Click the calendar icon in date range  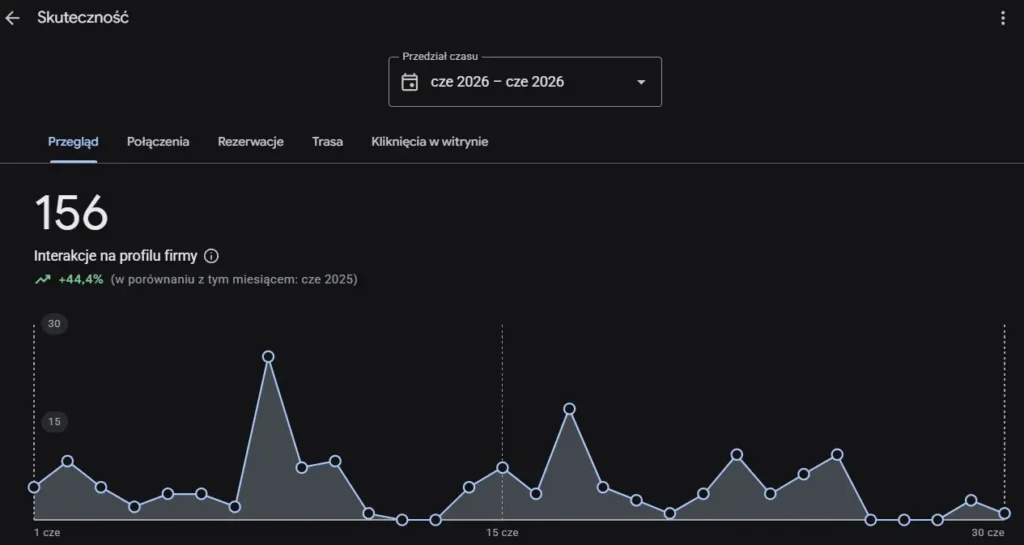pyautogui.click(x=409, y=82)
